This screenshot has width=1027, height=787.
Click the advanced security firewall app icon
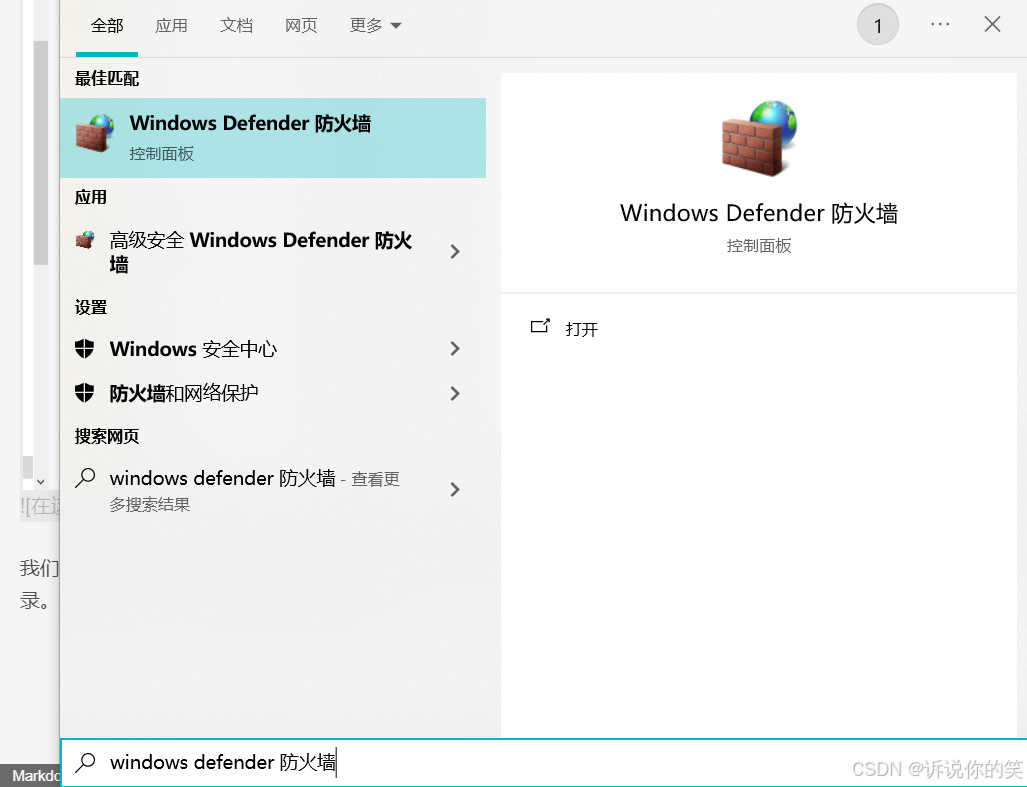(x=85, y=240)
